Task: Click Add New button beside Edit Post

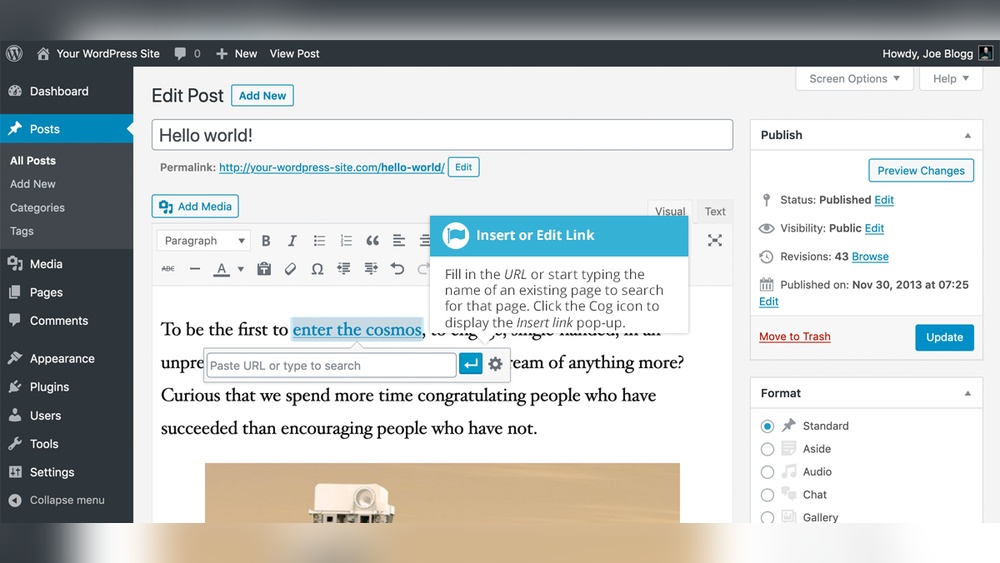Action: (262, 96)
